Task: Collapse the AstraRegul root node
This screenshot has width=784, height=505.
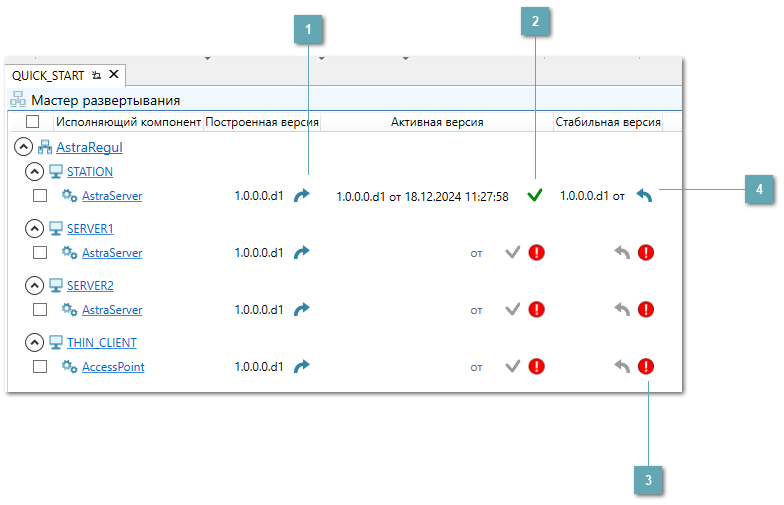Action: [x=22, y=147]
